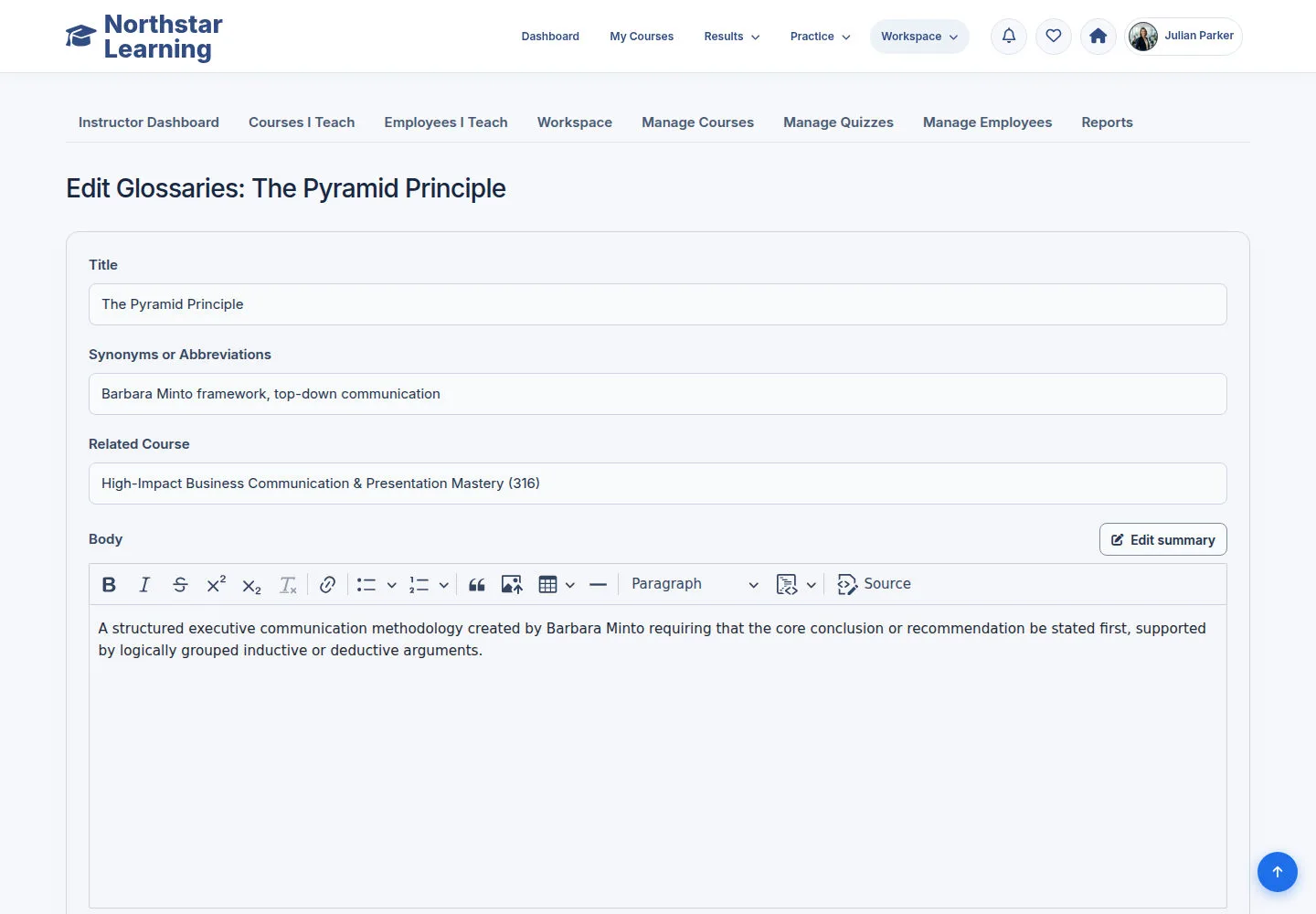Open Julian Parker profile menu

point(1183,37)
